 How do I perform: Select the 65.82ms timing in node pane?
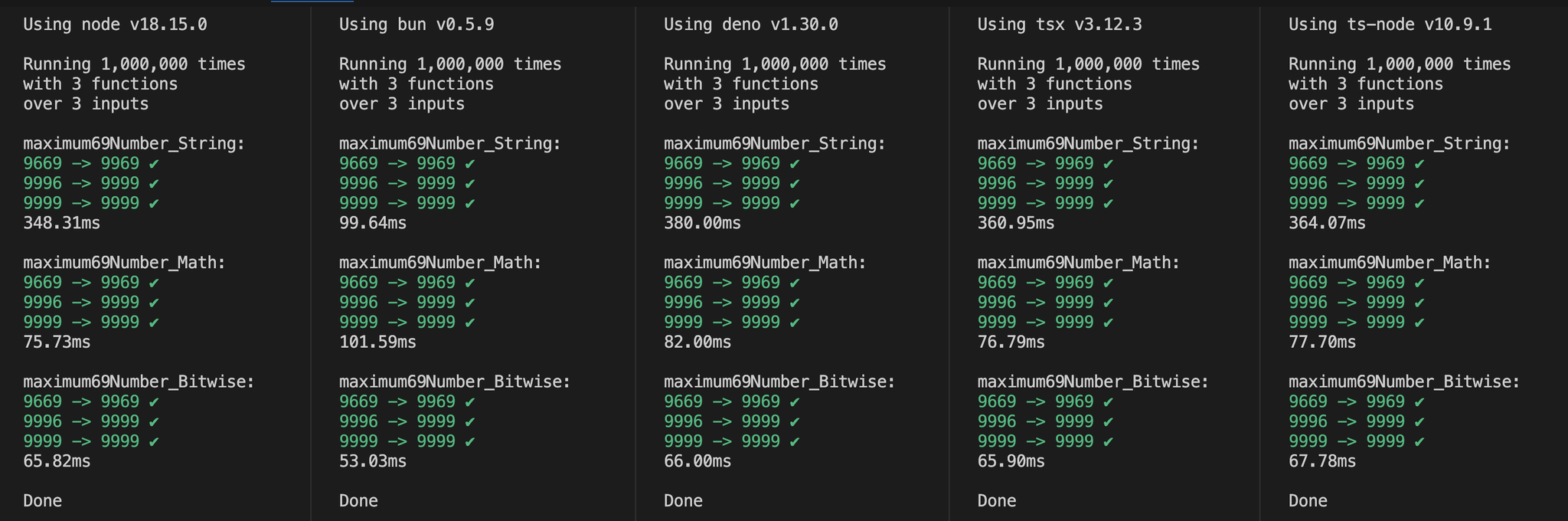click(x=57, y=461)
